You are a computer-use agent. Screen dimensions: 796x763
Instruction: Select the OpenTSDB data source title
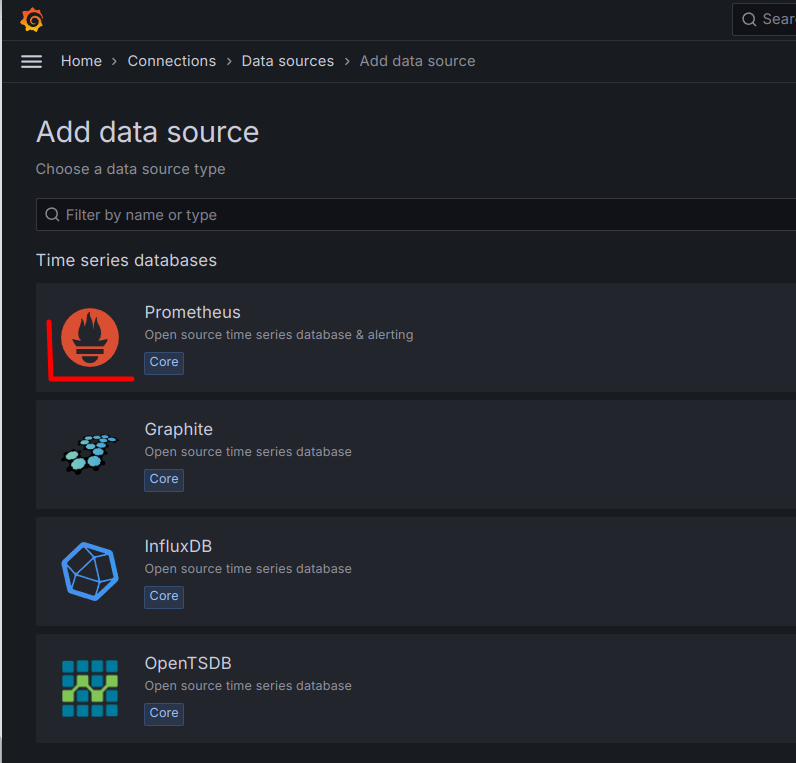coord(188,663)
